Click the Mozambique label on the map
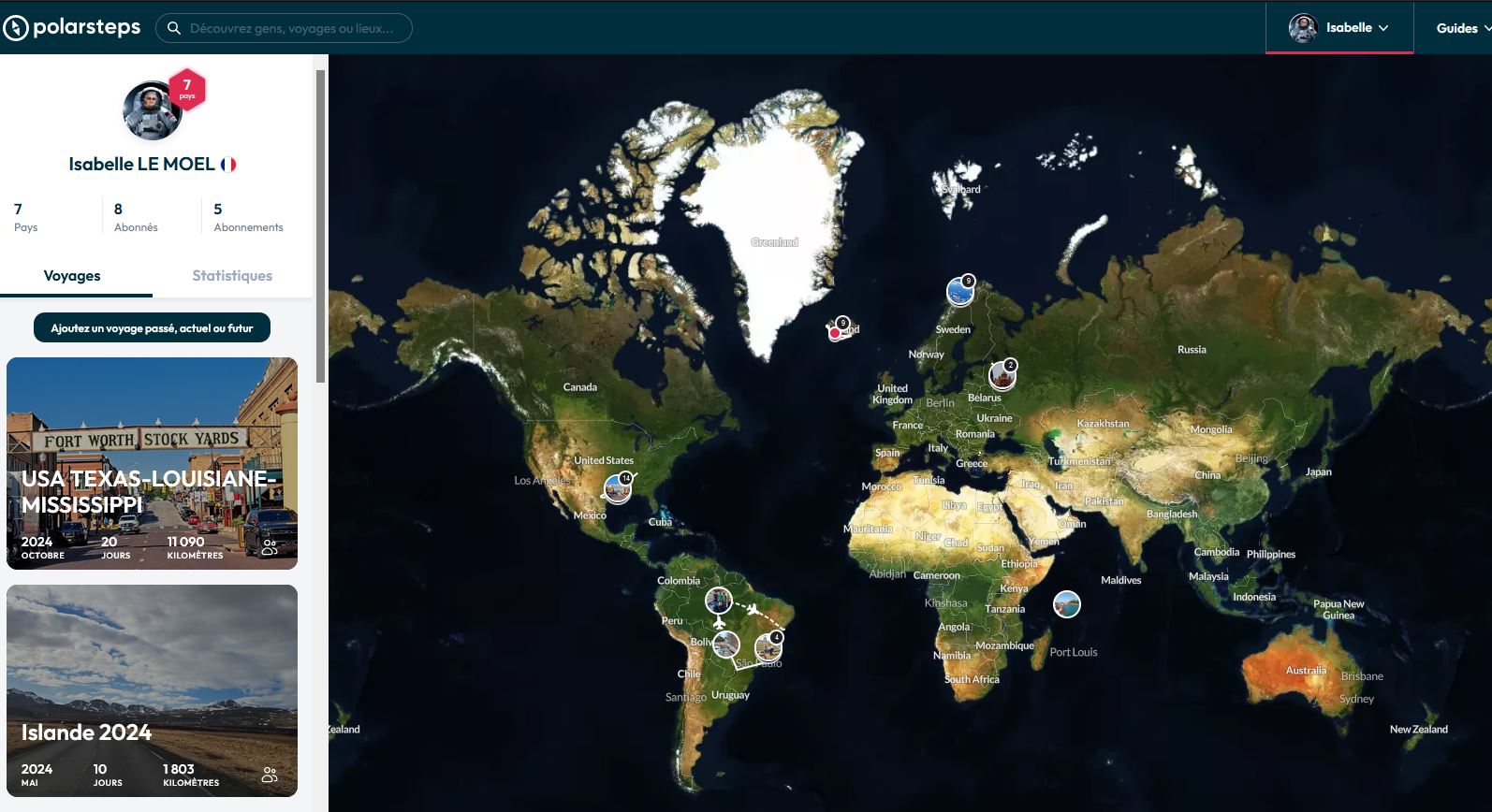 point(1004,645)
